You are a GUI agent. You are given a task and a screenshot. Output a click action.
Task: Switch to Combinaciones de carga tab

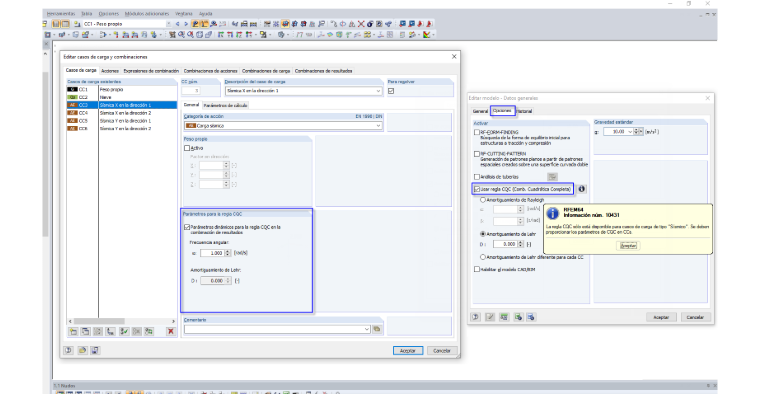point(266,71)
